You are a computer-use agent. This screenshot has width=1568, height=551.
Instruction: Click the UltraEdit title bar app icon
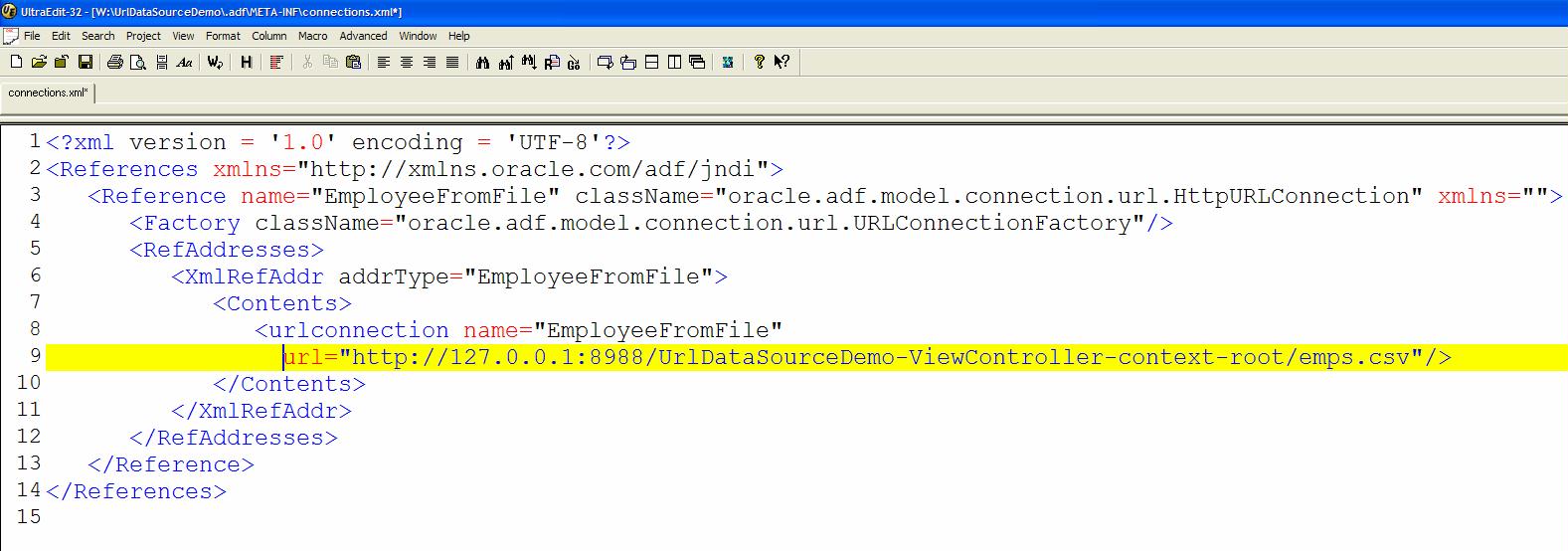coord(9,11)
